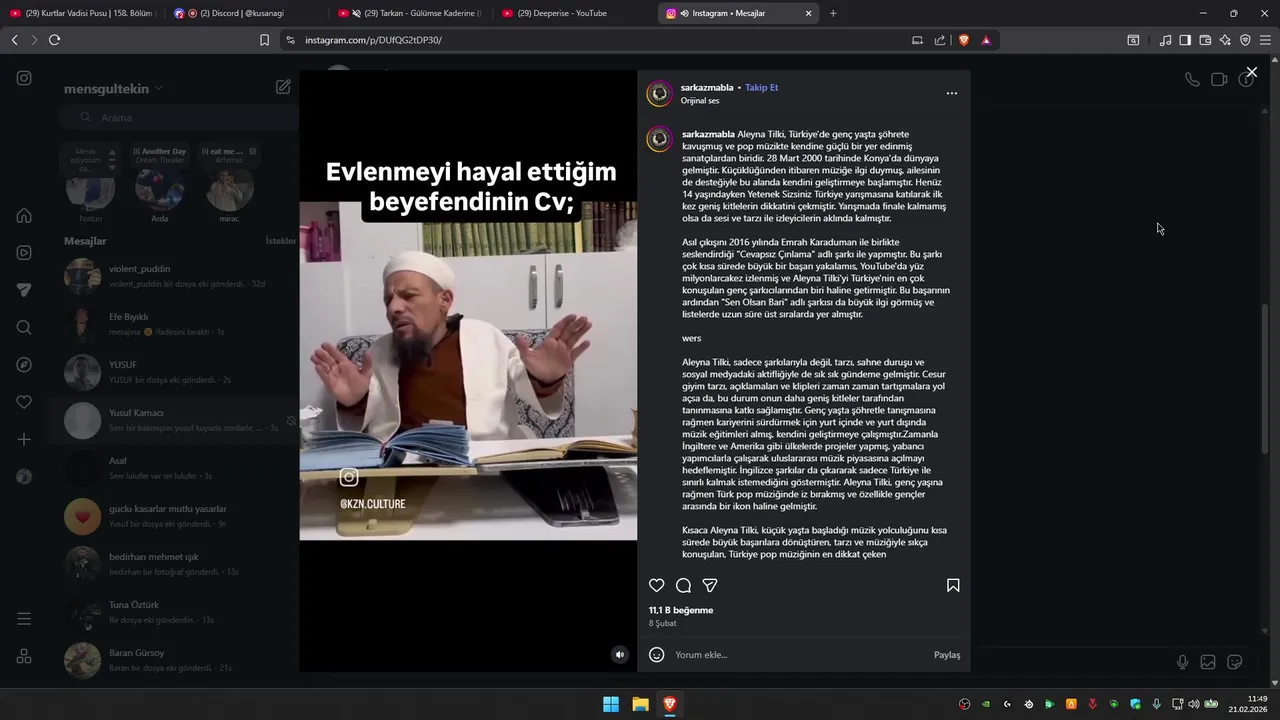The image size is (1280, 720).
Task: Save the post with bookmark icon
Action: point(953,585)
